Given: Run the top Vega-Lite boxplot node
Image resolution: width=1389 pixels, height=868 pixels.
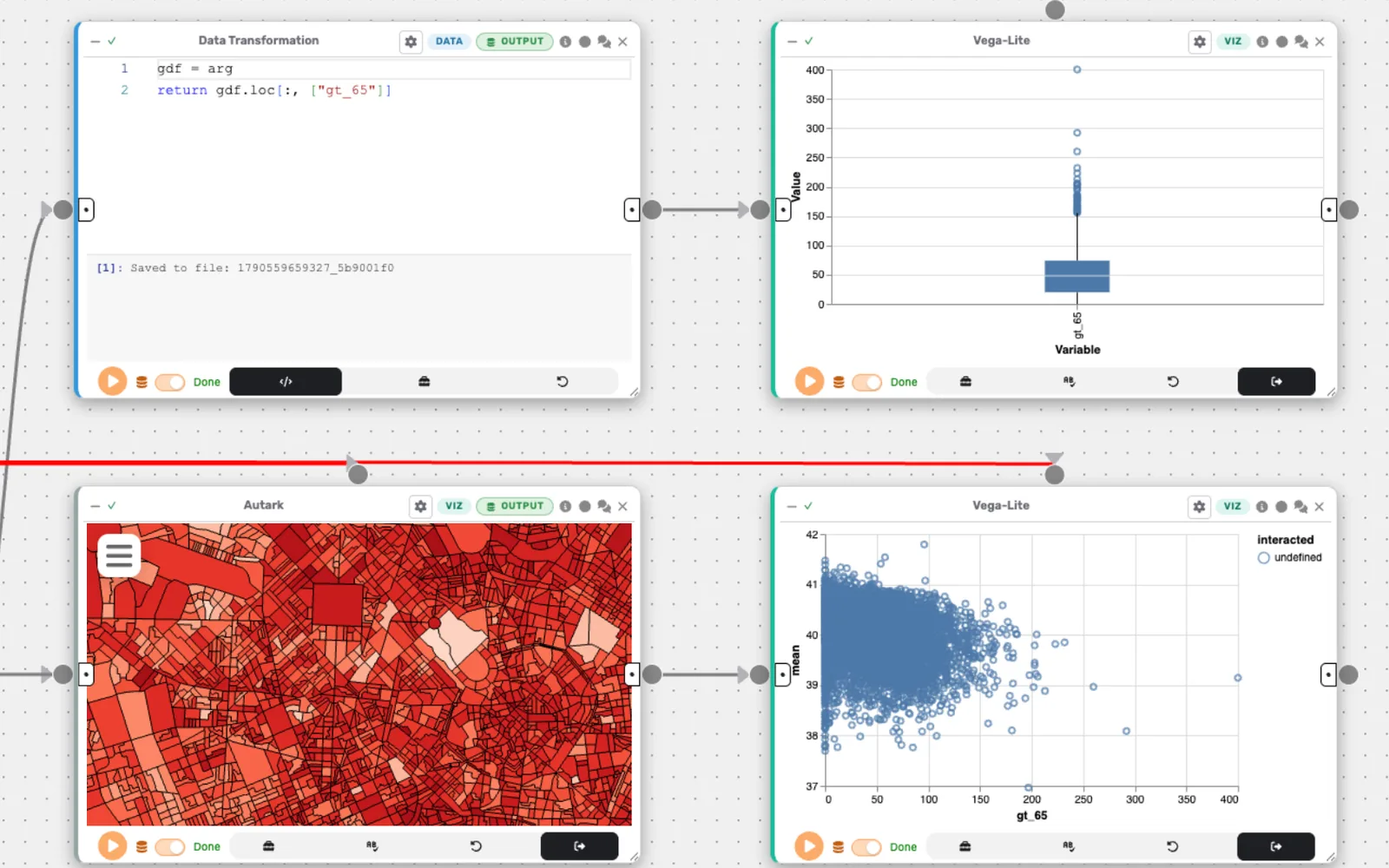Looking at the screenshot, I should [x=809, y=381].
